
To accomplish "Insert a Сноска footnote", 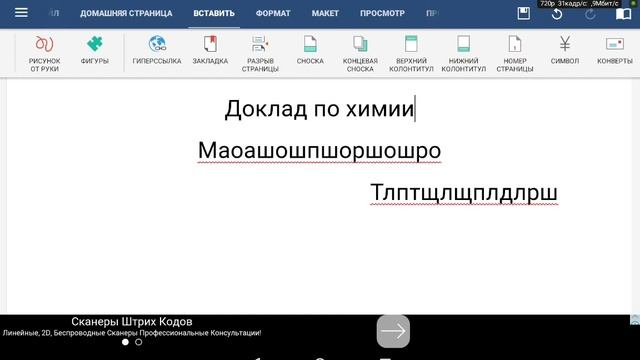I will pyautogui.click(x=310, y=50).
